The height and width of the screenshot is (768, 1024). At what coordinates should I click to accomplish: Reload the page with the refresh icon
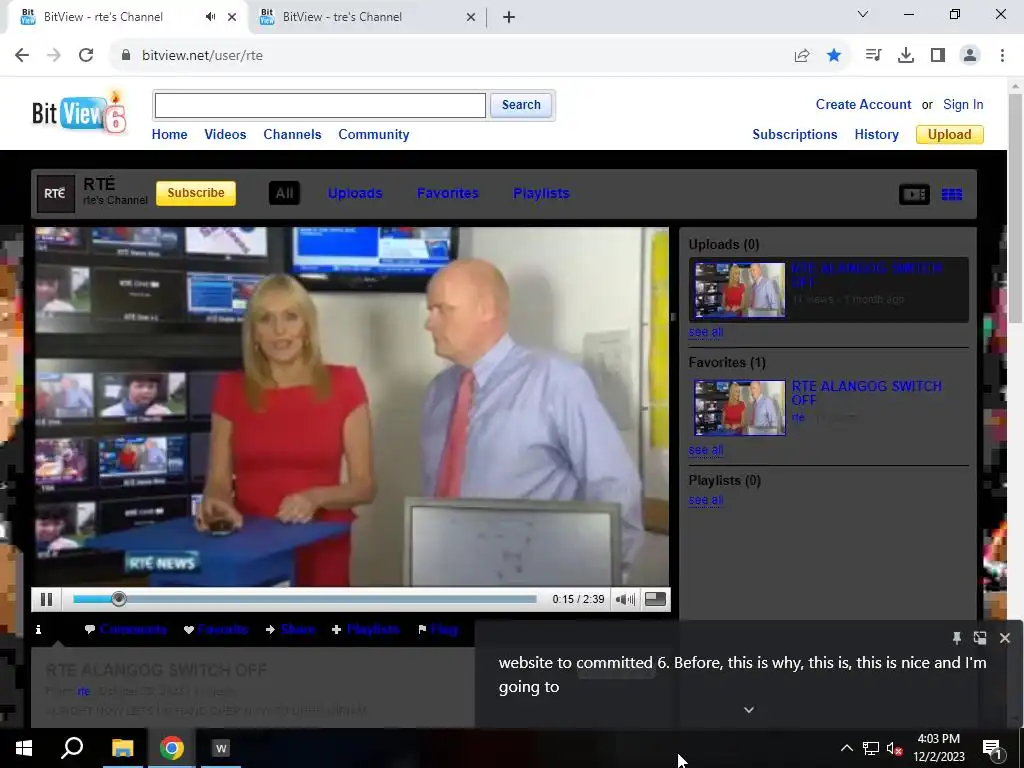[86, 56]
